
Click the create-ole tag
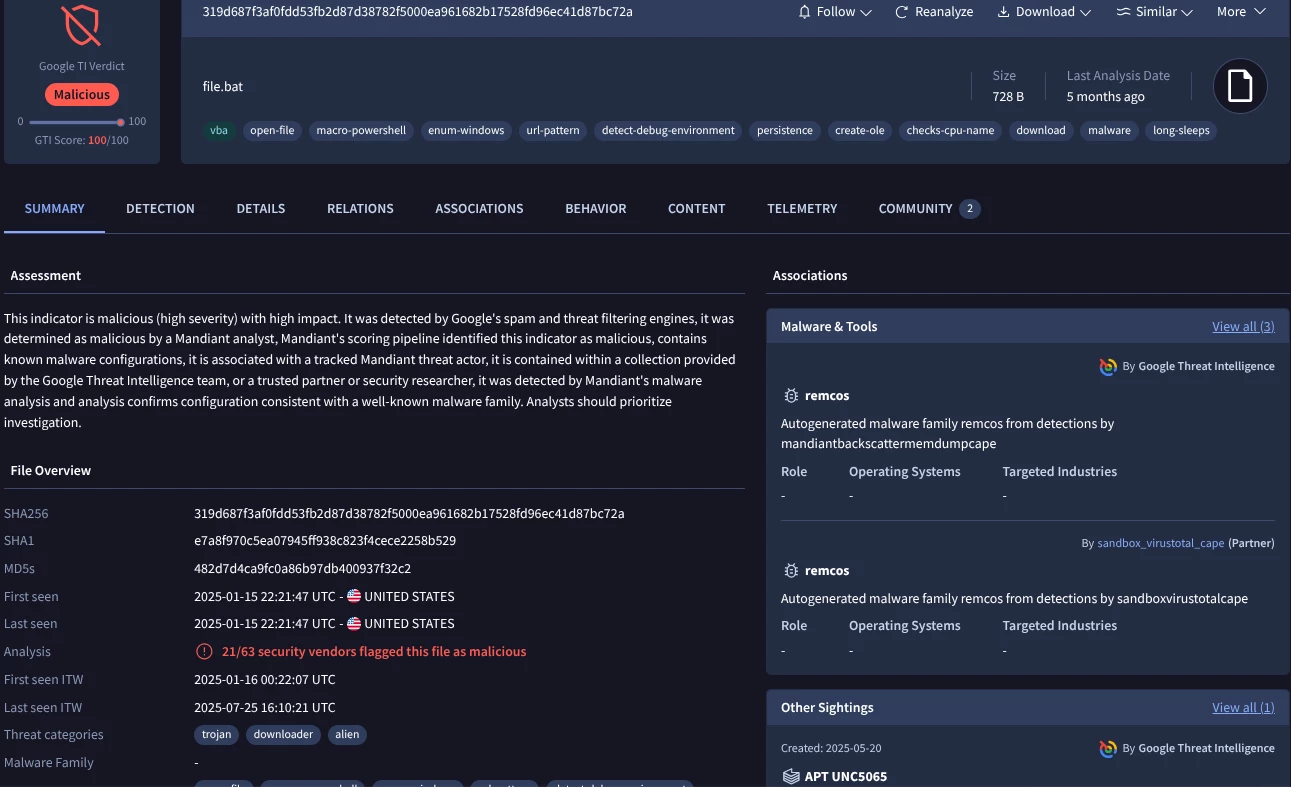860,130
